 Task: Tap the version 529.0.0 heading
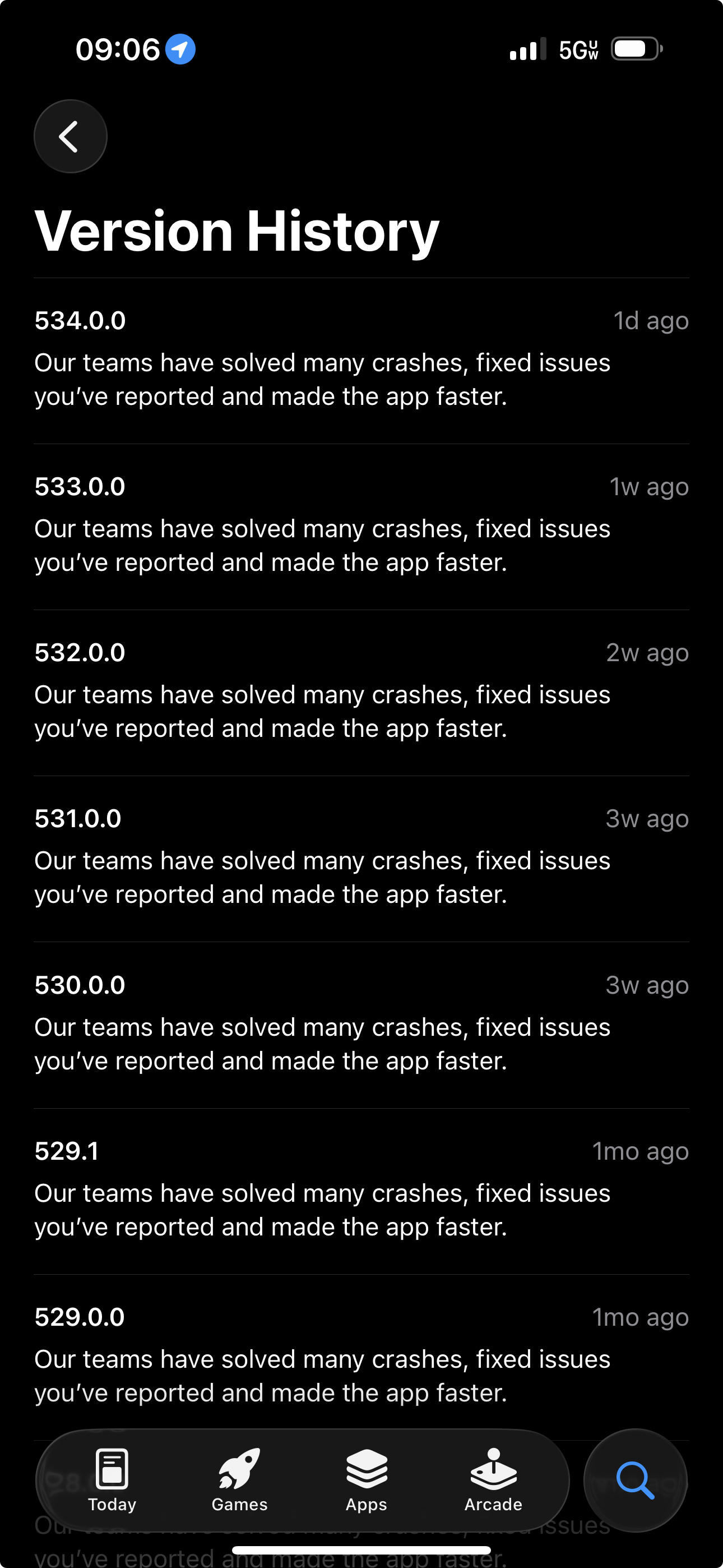pos(80,1318)
